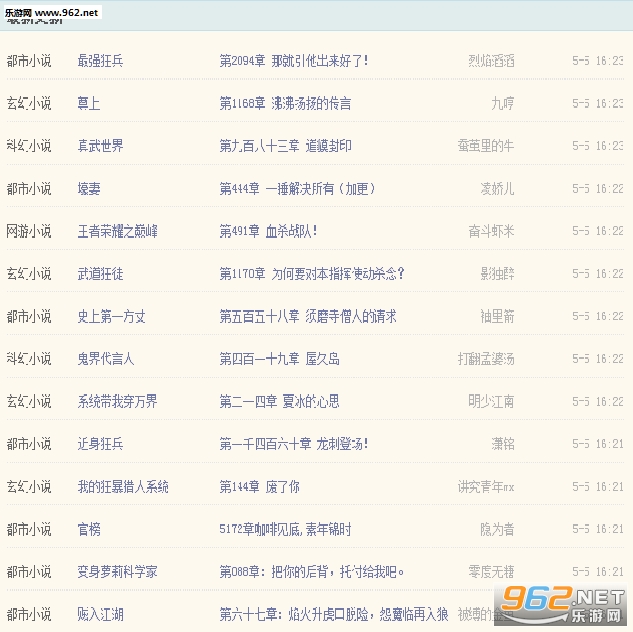
Task: Open the novel 最强狂兵
Action: (100, 61)
